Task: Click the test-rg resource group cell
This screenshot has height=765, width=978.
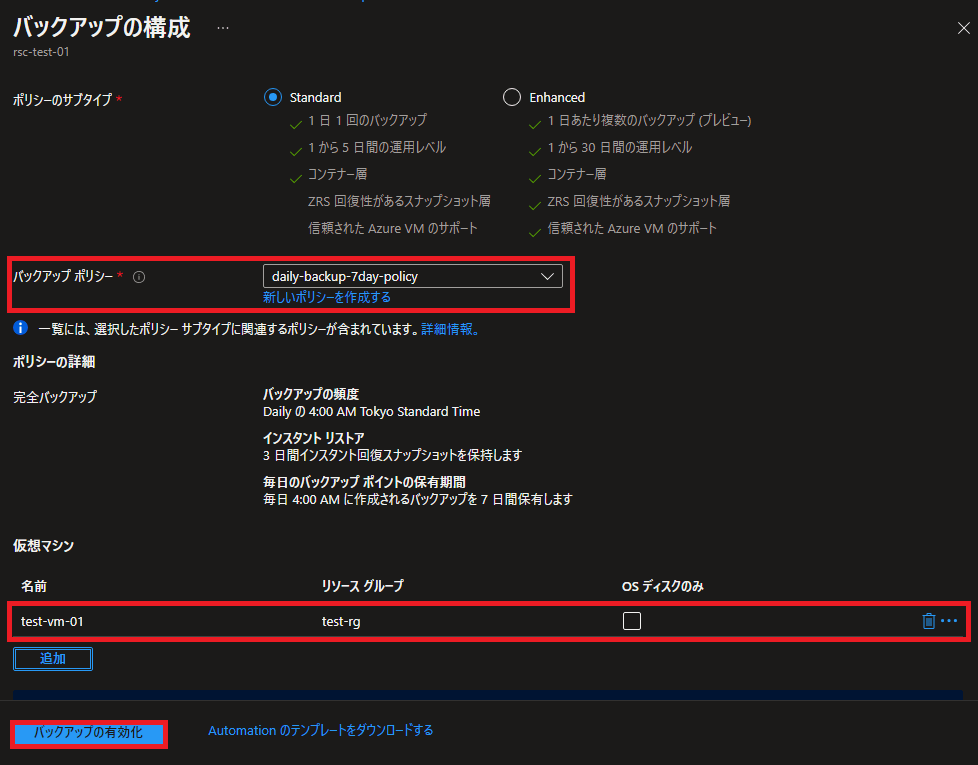Action: click(x=340, y=621)
